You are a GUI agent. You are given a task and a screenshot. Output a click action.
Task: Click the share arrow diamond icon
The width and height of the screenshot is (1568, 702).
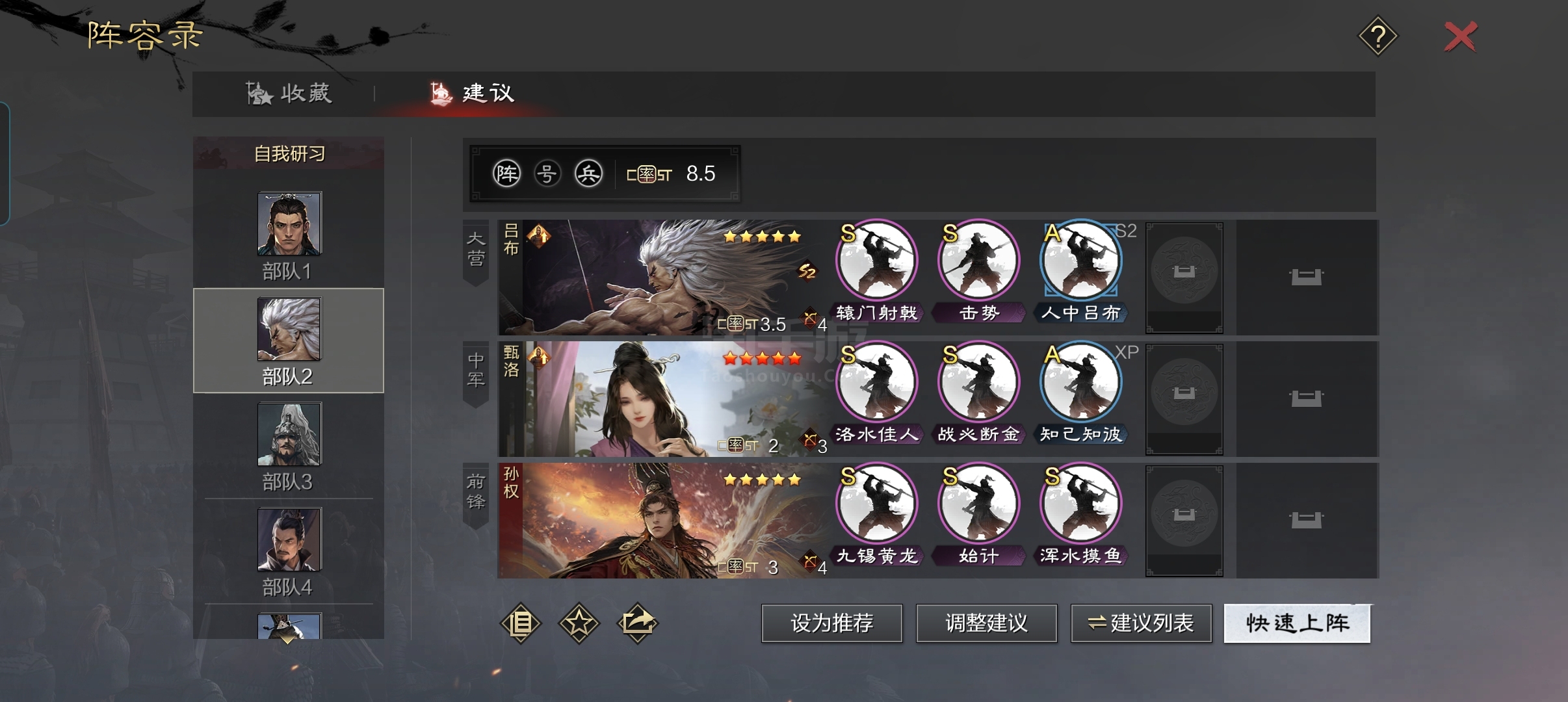(637, 623)
